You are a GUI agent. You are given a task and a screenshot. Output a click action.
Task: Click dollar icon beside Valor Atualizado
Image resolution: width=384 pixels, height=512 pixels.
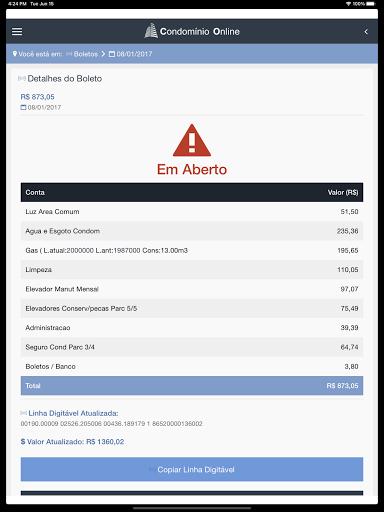[23, 442]
